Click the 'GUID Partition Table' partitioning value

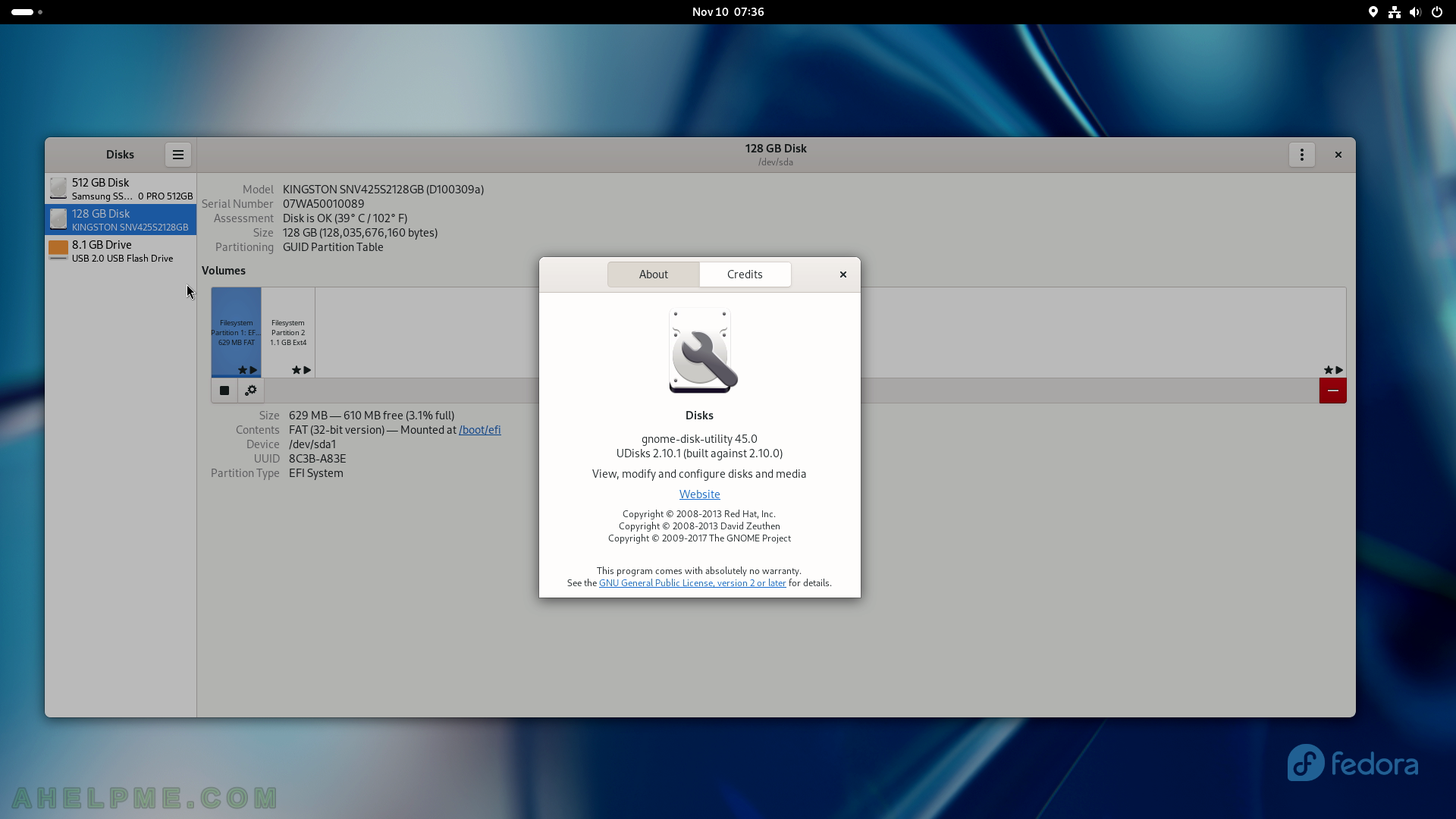(333, 247)
